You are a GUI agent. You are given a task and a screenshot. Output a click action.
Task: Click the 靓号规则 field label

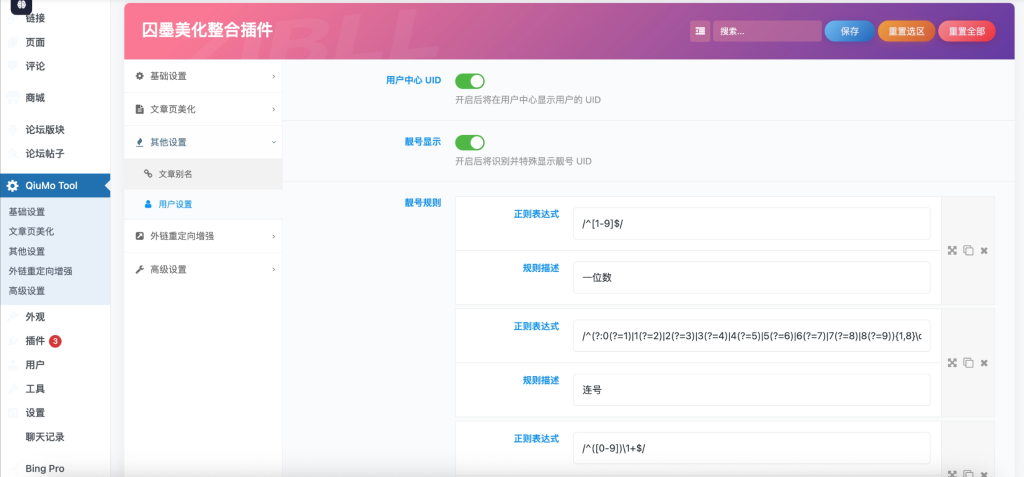tap(423, 203)
